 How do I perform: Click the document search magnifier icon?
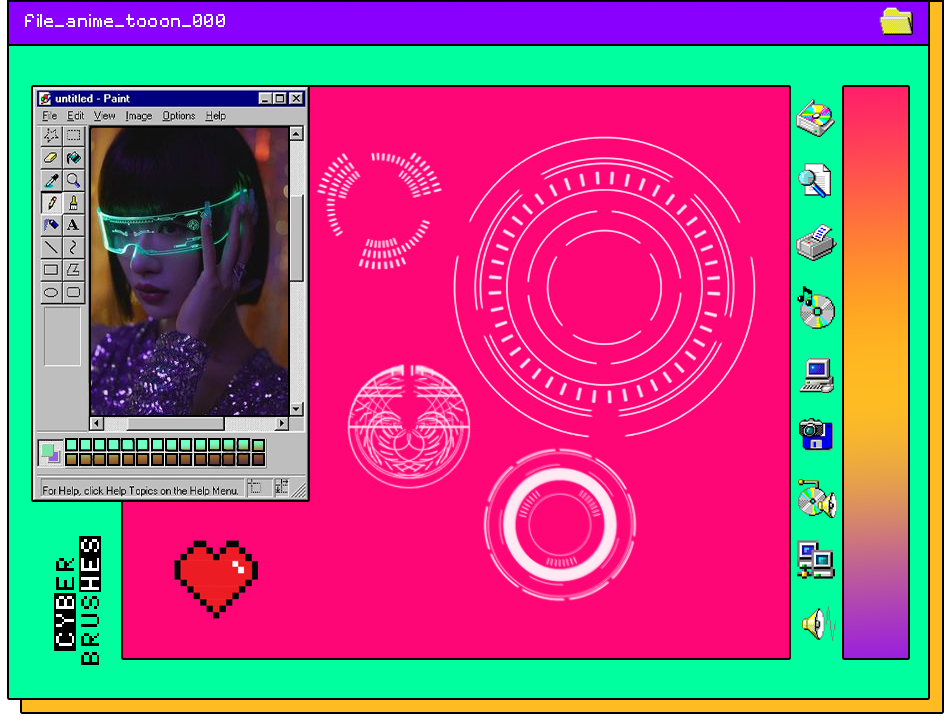[x=815, y=181]
